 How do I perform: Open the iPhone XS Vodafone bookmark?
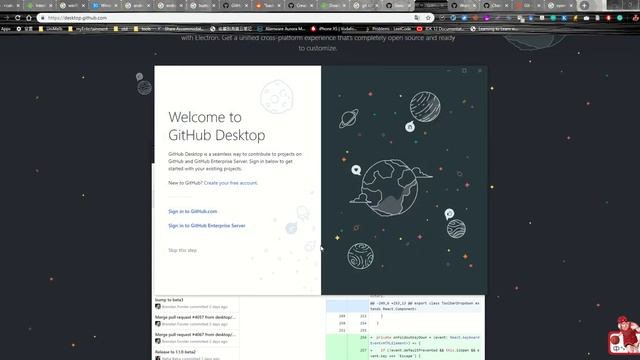333,29
